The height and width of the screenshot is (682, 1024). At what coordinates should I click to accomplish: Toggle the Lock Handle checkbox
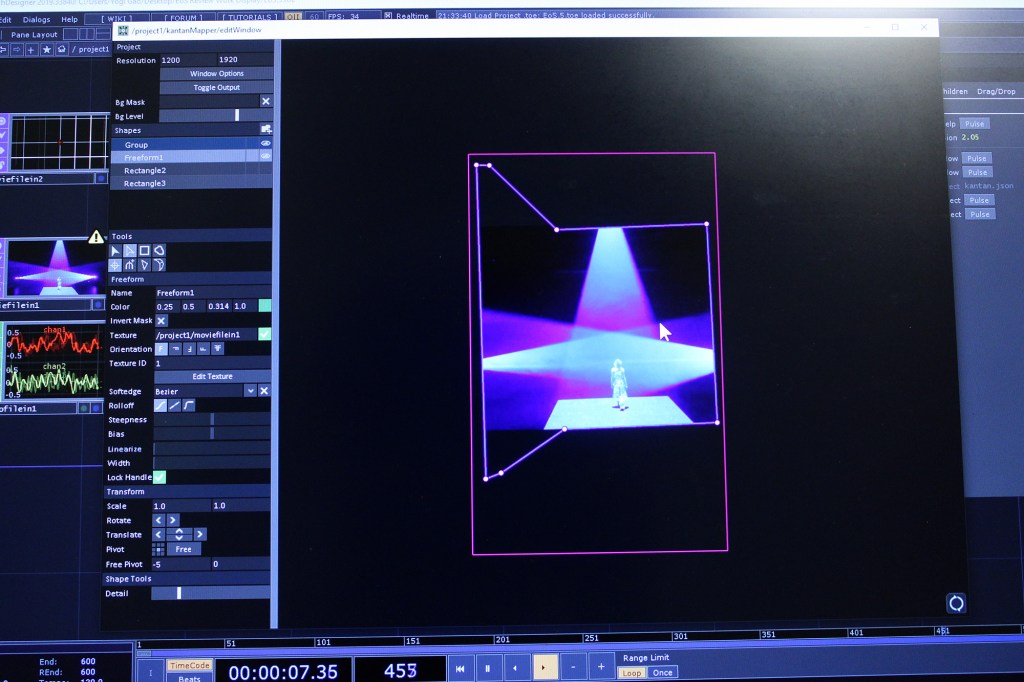(x=159, y=478)
